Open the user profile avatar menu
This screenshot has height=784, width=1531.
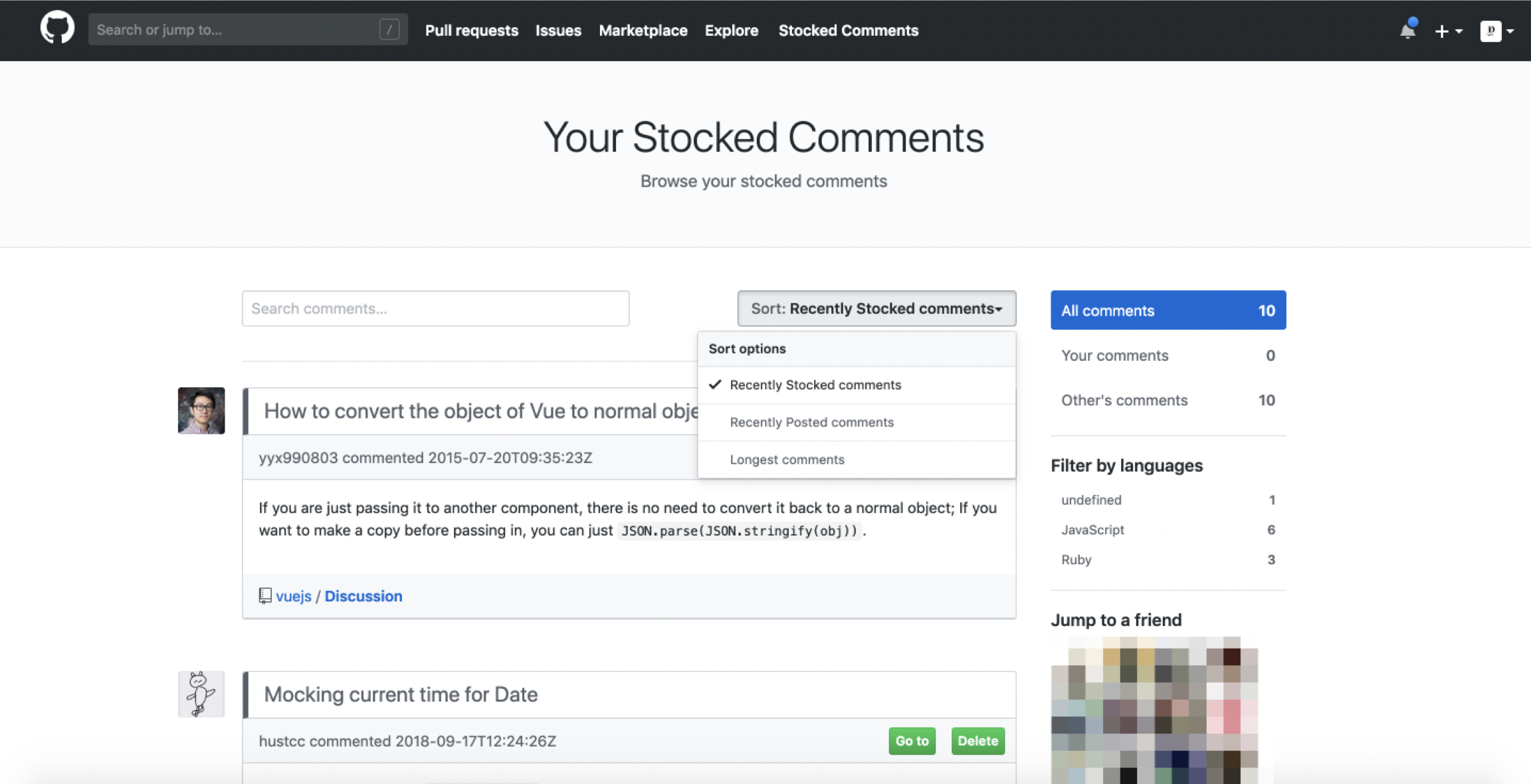[1490, 31]
